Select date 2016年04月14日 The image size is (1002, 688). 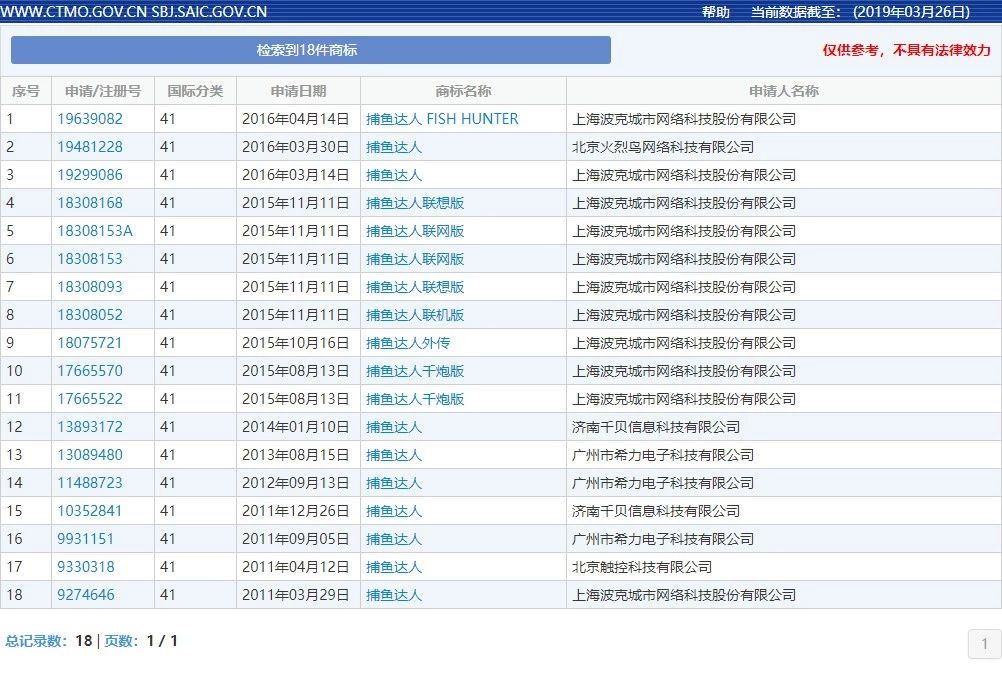coord(295,119)
